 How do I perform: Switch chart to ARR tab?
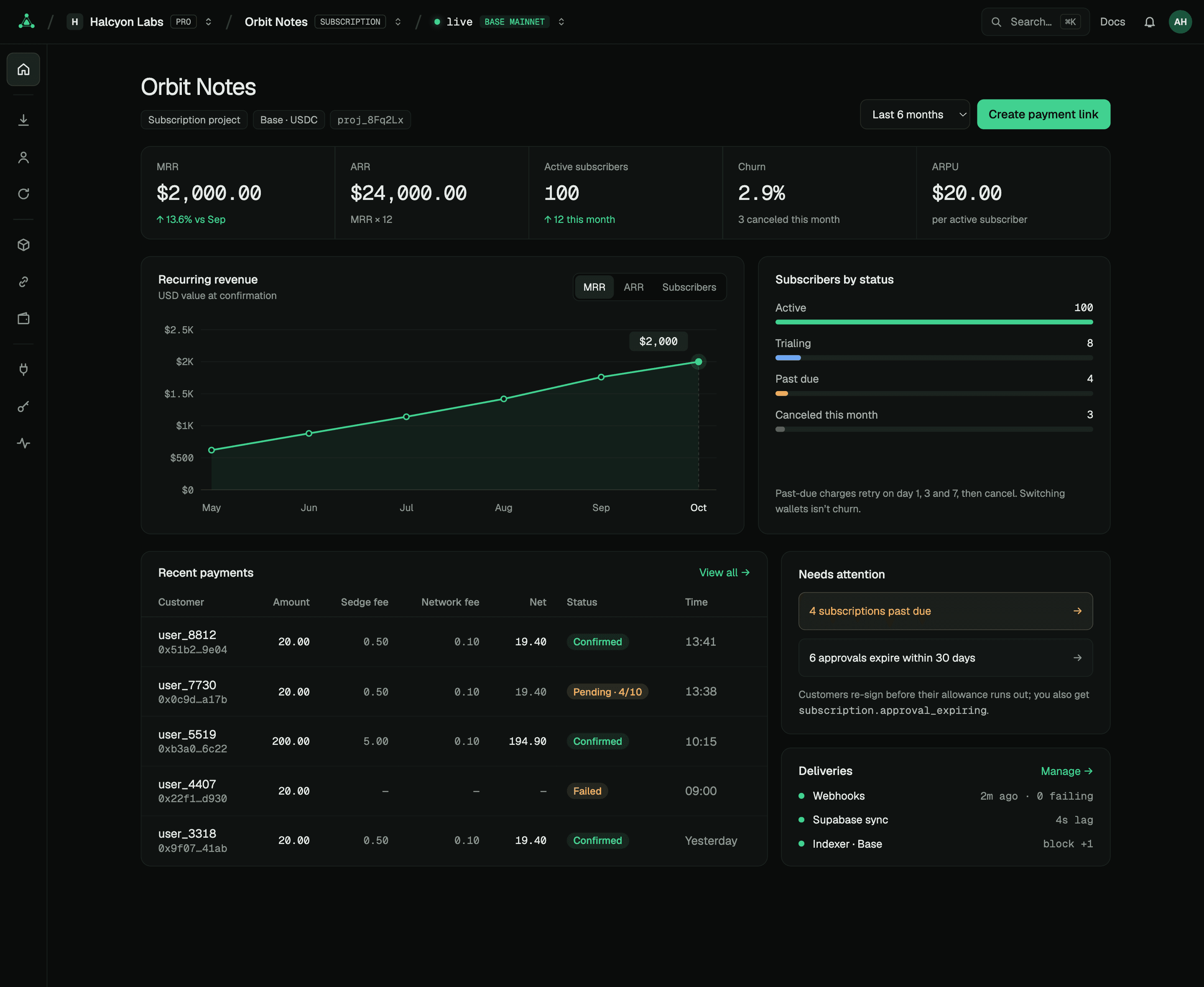tap(633, 287)
